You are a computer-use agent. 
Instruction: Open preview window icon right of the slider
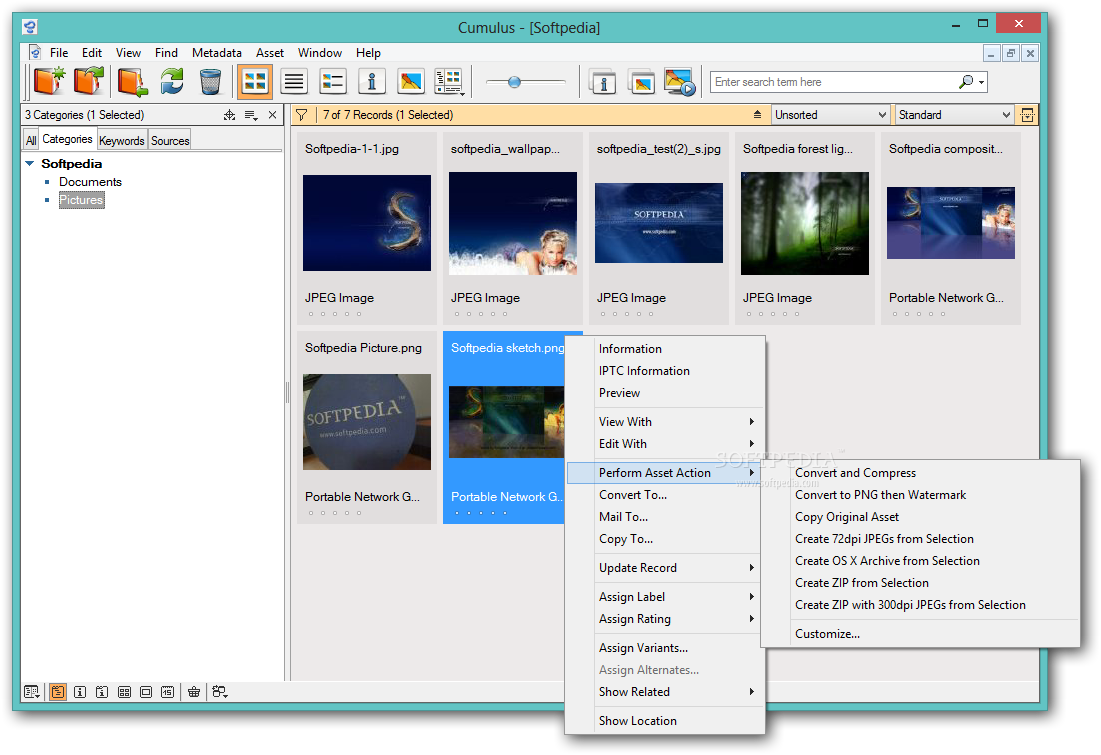pos(641,82)
